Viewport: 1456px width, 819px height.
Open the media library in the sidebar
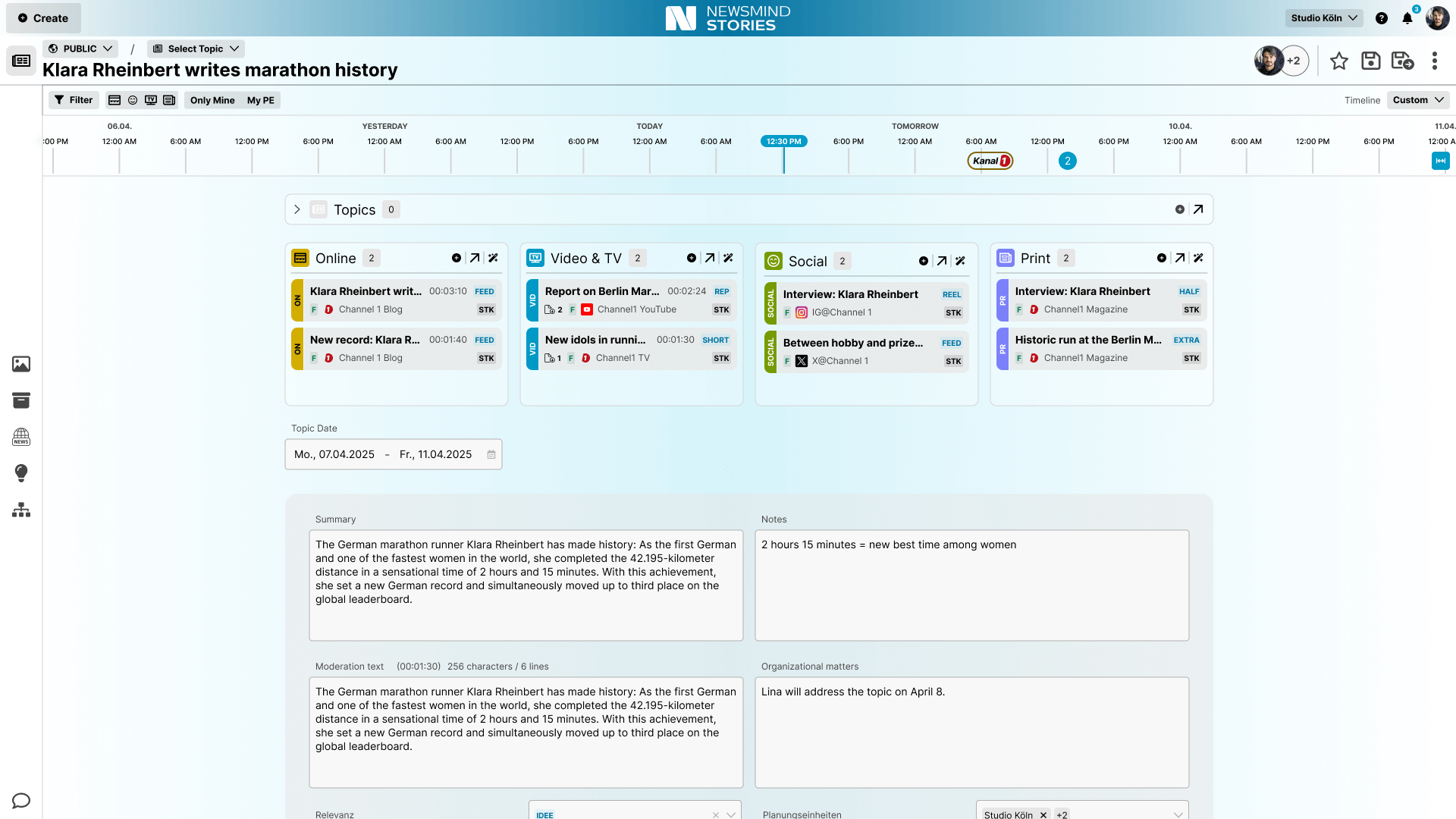click(x=20, y=364)
